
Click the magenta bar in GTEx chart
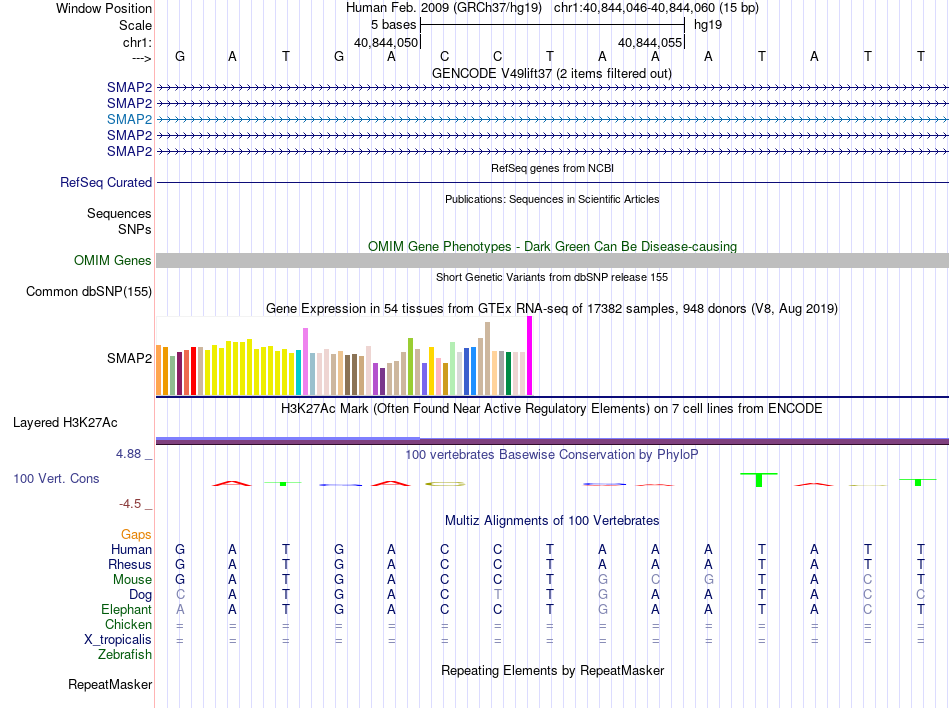point(530,356)
